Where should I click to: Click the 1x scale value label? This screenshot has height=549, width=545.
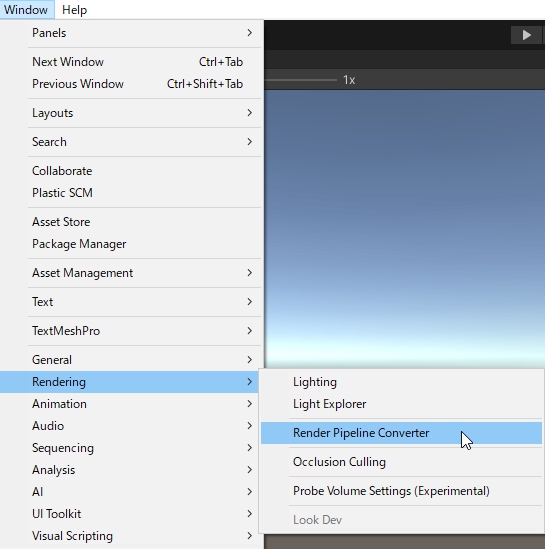pos(349,80)
